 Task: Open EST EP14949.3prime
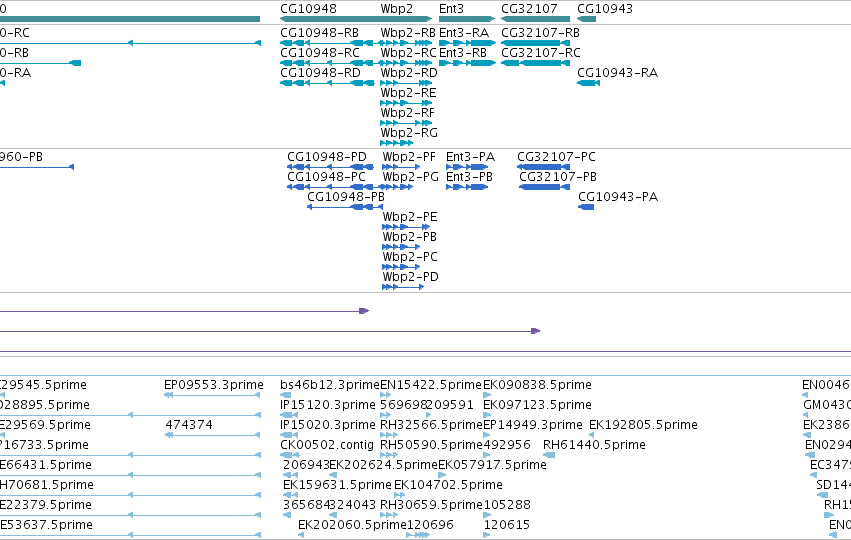pos(533,425)
